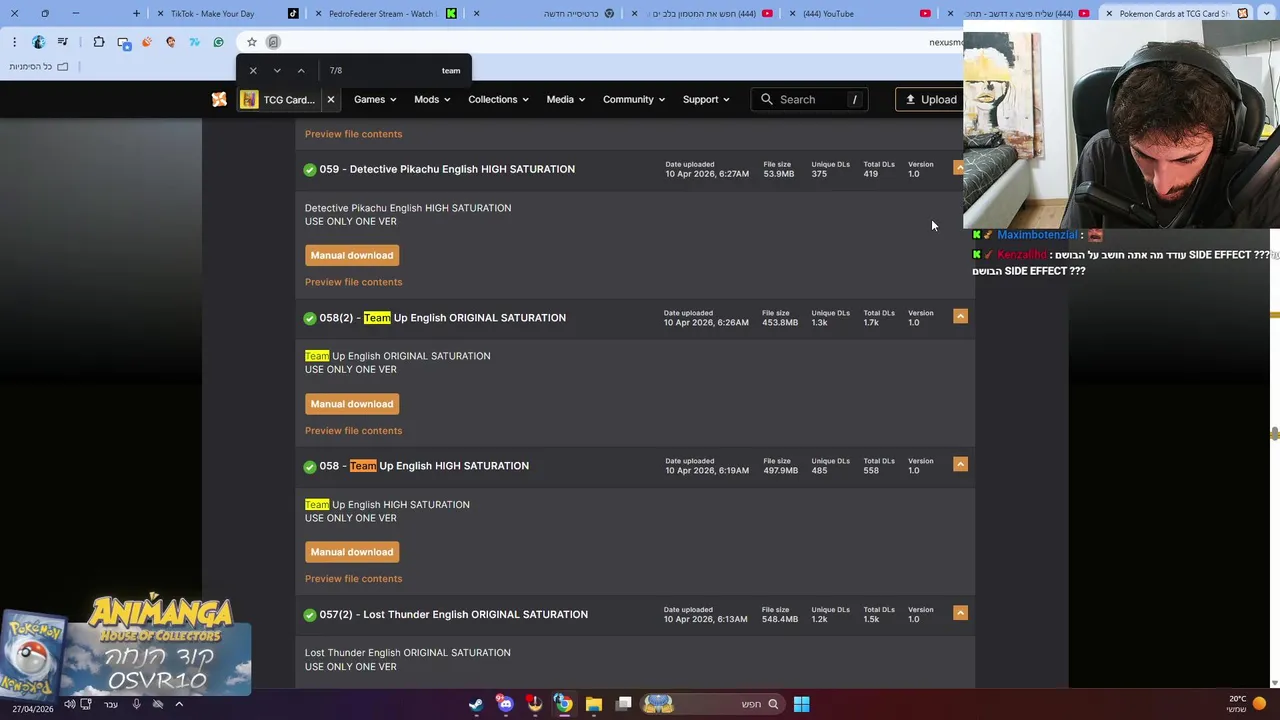Close the PedroFederer Stream tab

(x=318, y=14)
